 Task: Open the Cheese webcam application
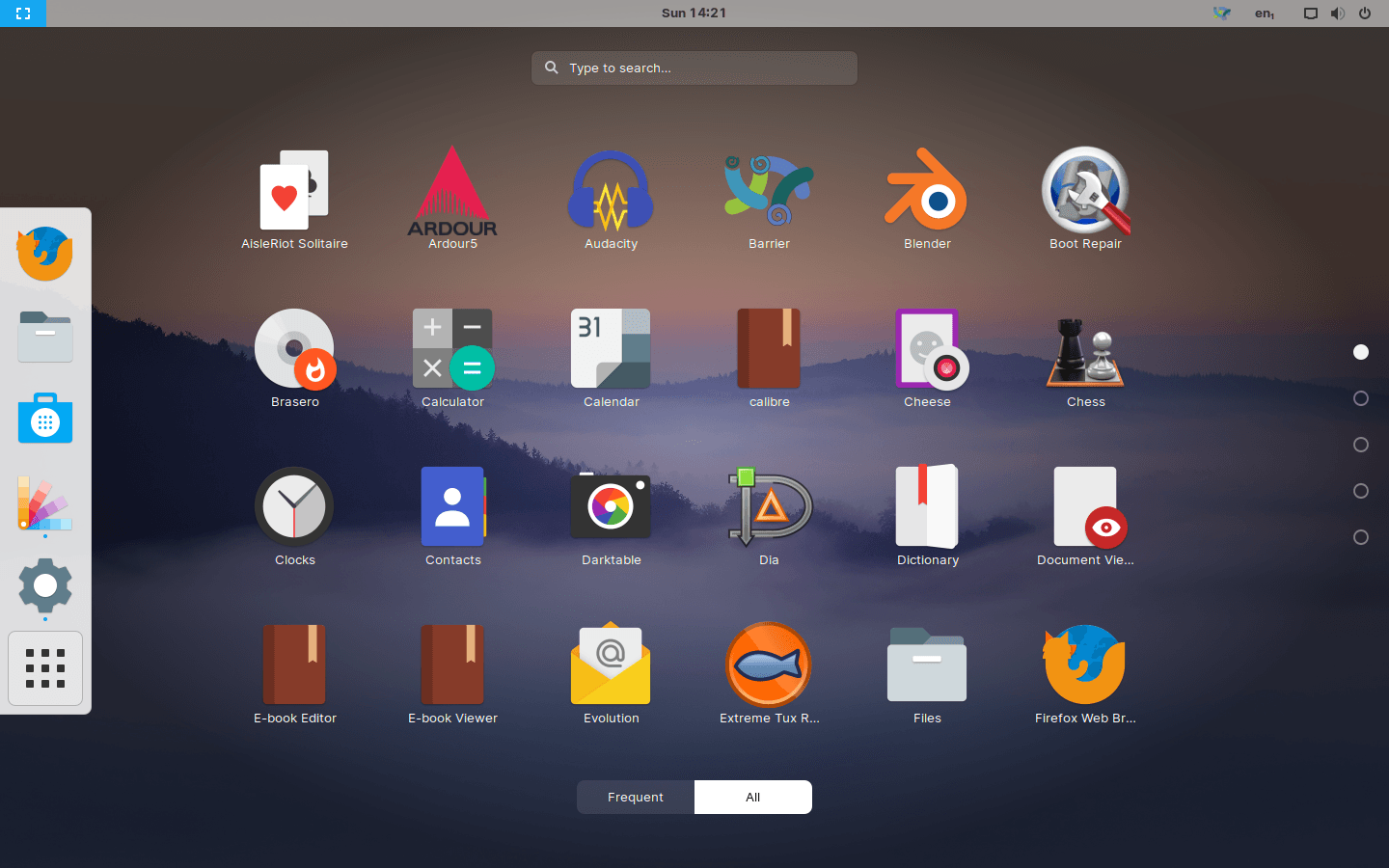pos(927,348)
